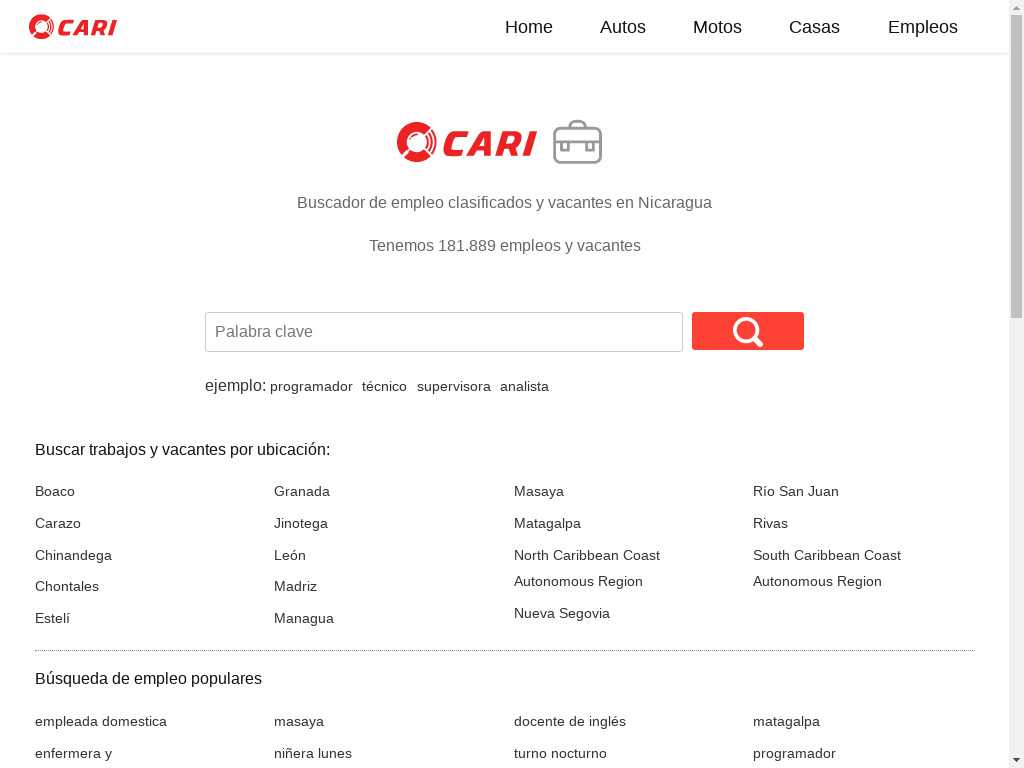Open the Empleos section

pos(922,27)
